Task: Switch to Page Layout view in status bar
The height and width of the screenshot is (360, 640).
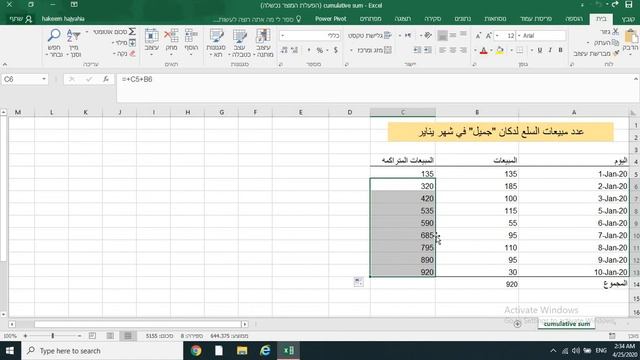Action: (110, 336)
